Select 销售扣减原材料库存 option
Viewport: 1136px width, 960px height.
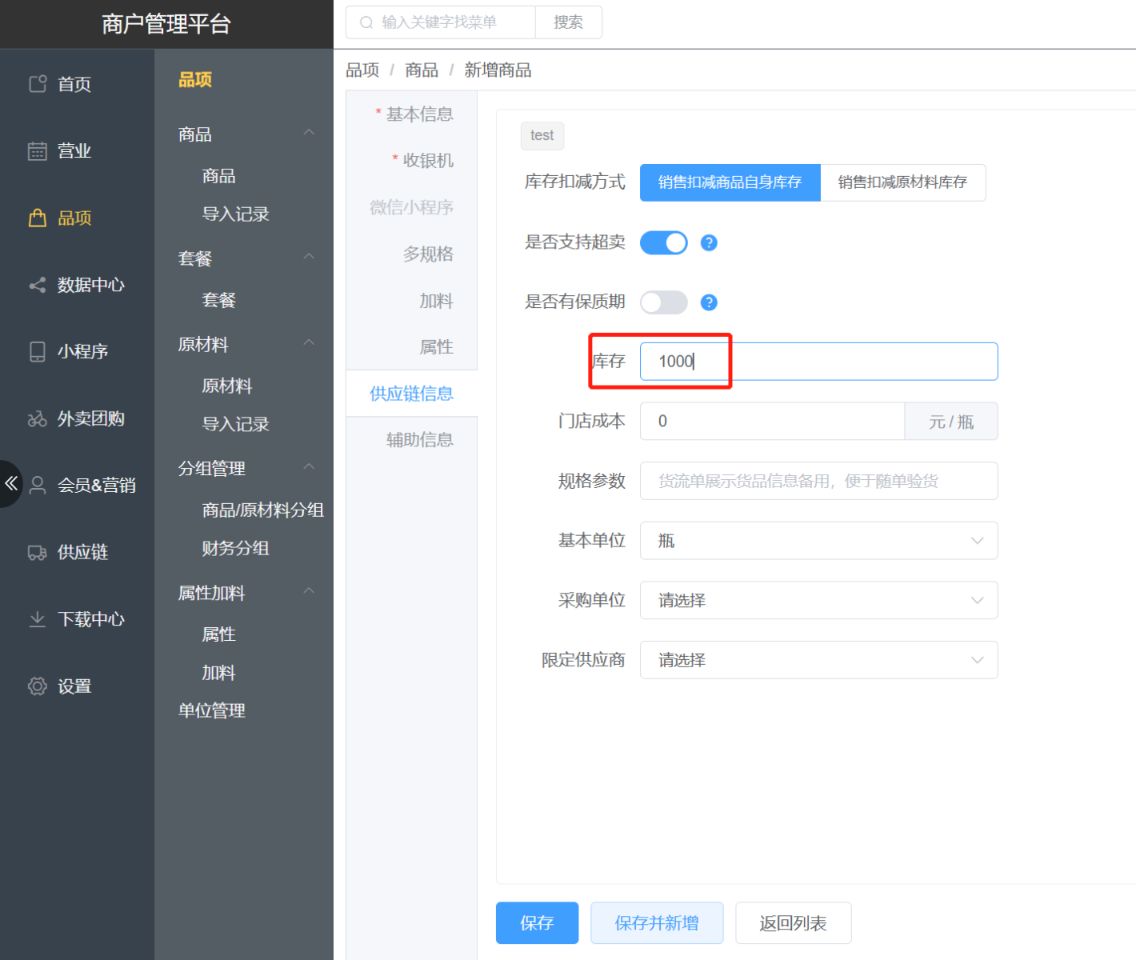click(903, 183)
